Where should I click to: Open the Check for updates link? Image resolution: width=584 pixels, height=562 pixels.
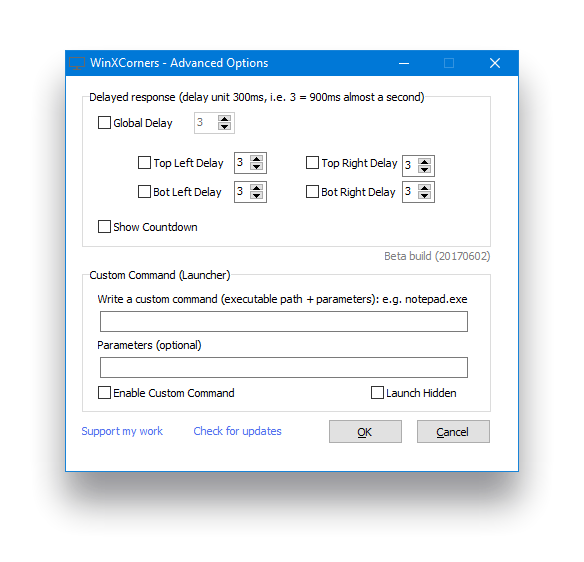(238, 431)
